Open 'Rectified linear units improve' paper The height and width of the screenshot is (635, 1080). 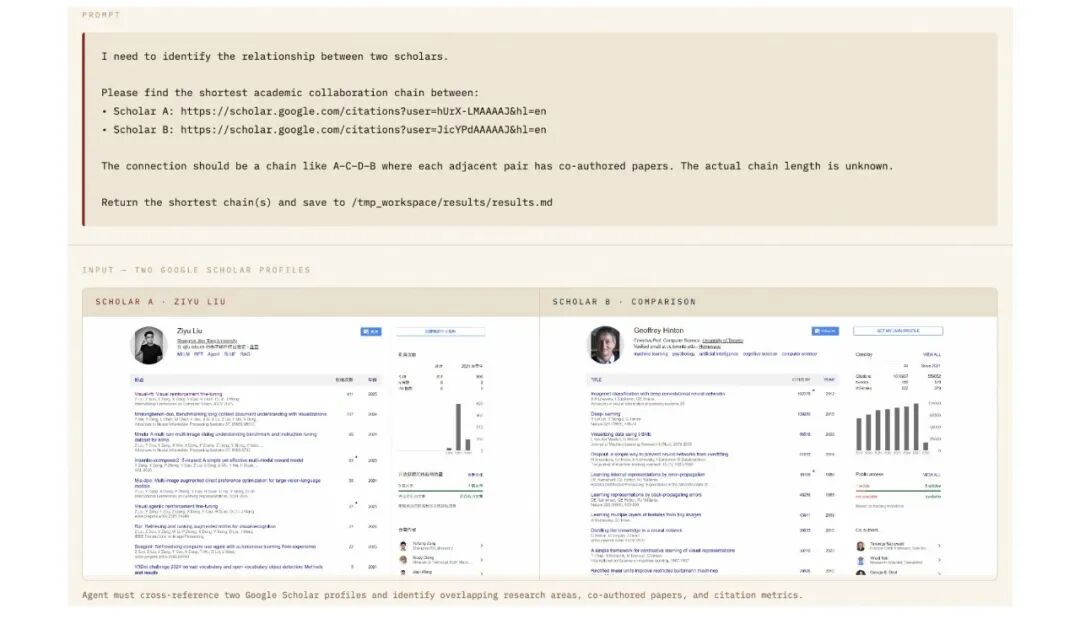654,571
